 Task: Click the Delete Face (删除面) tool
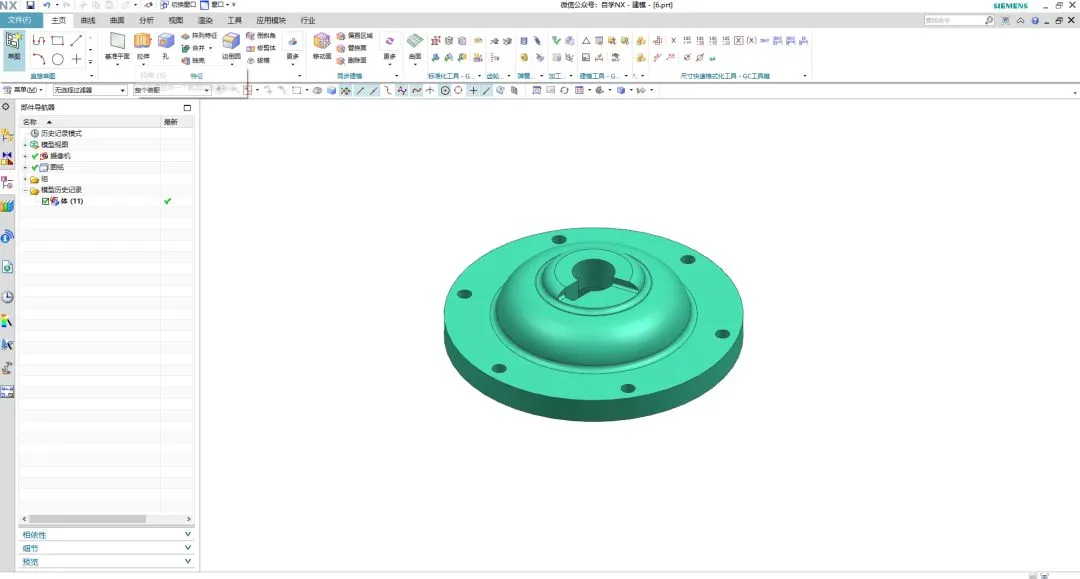pyautogui.click(x=352, y=61)
